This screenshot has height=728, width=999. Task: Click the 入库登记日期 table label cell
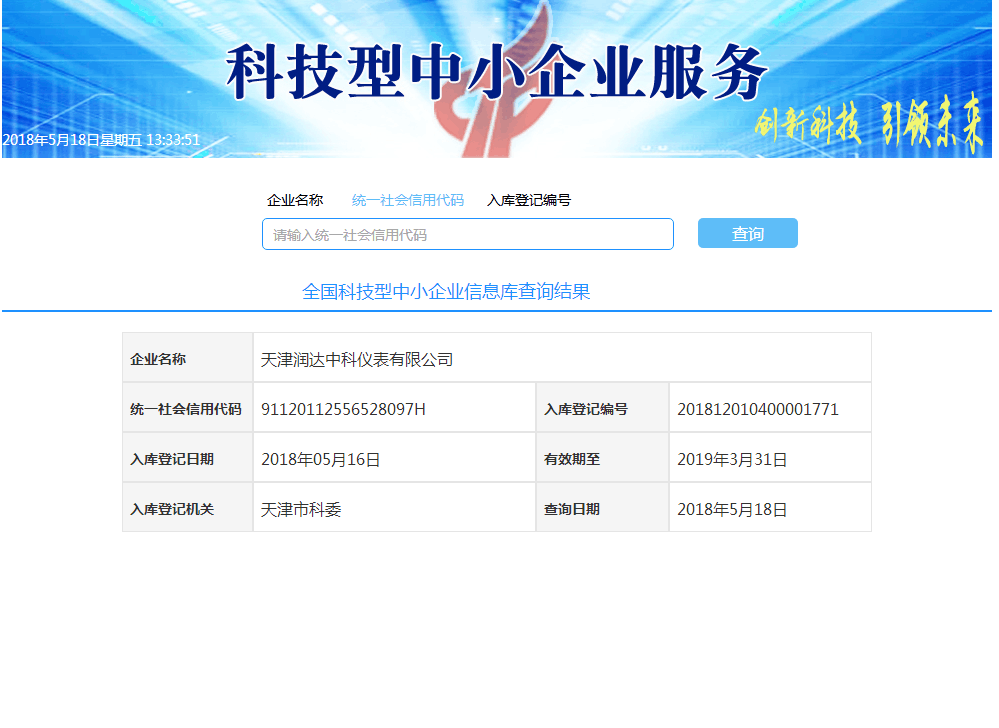coord(187,457)
